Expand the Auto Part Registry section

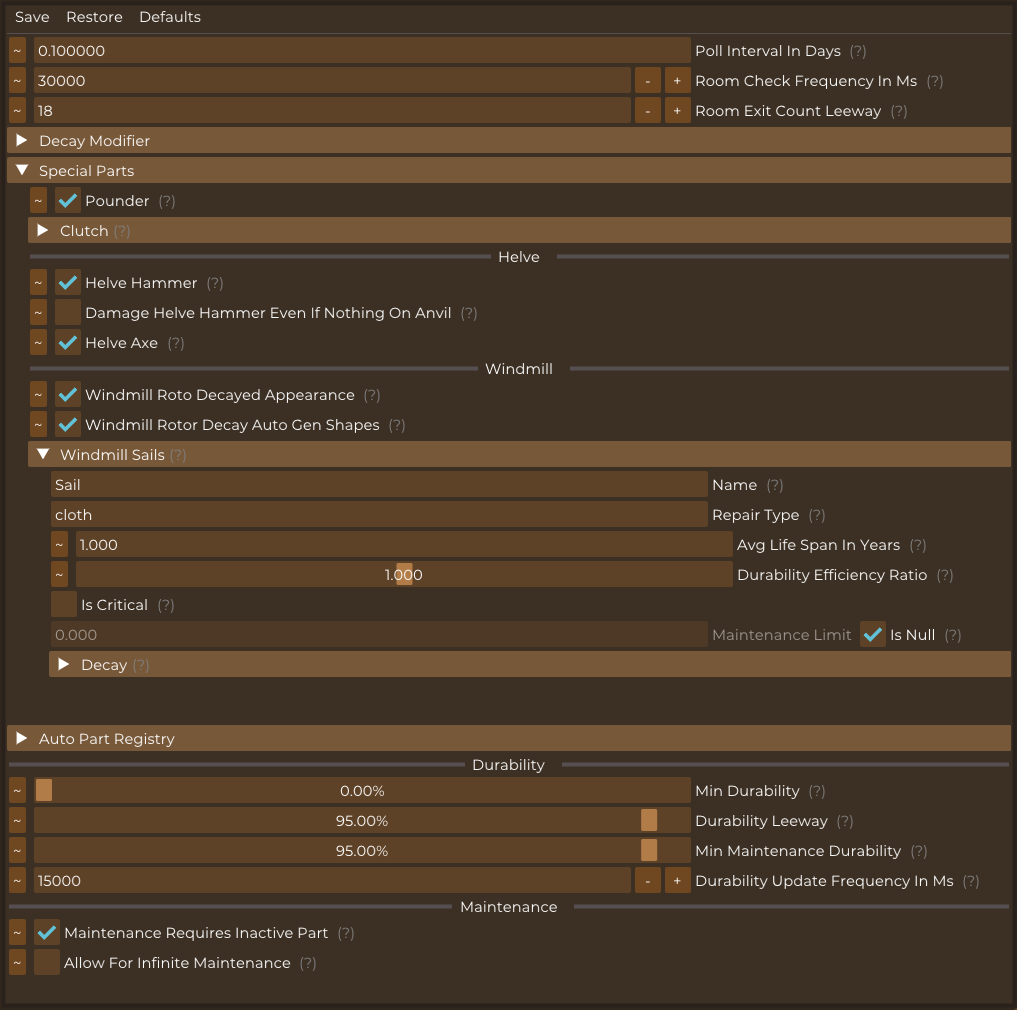tap(508, 738)
